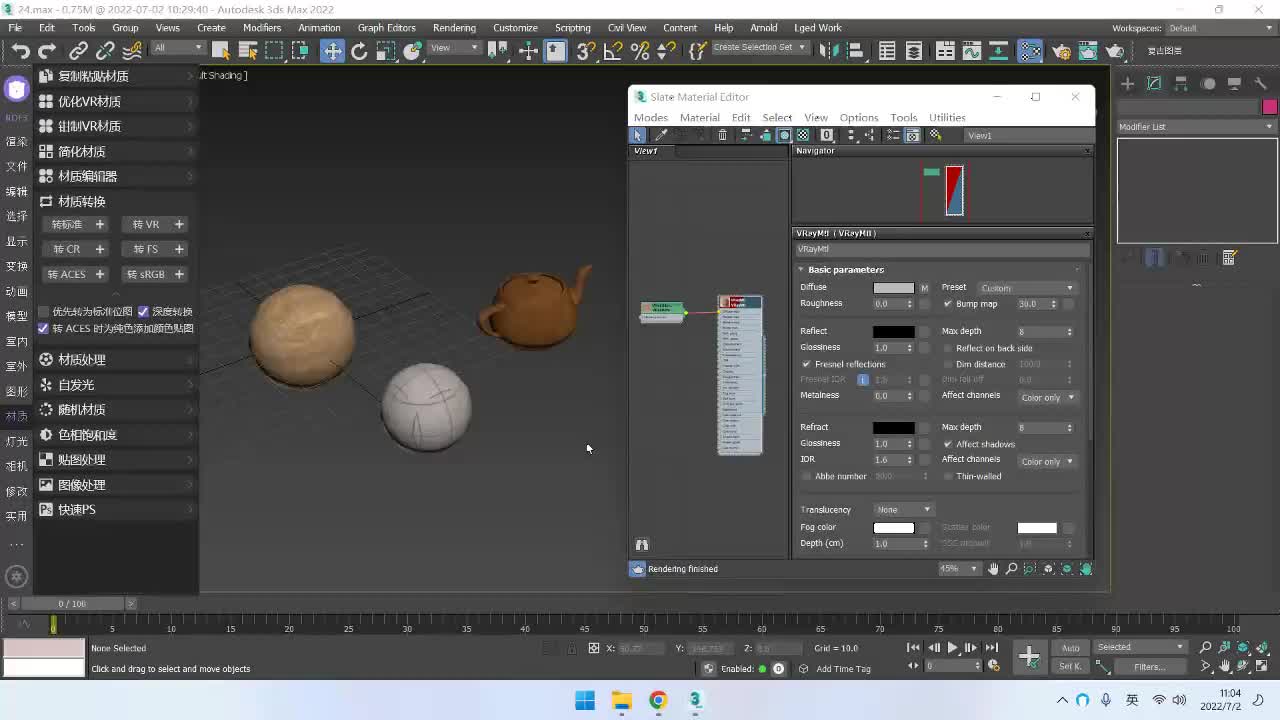Screen dimensions: 1280x720
Task: Click the pan hand tool in Slate editor
Action: (x=993, y=569)
